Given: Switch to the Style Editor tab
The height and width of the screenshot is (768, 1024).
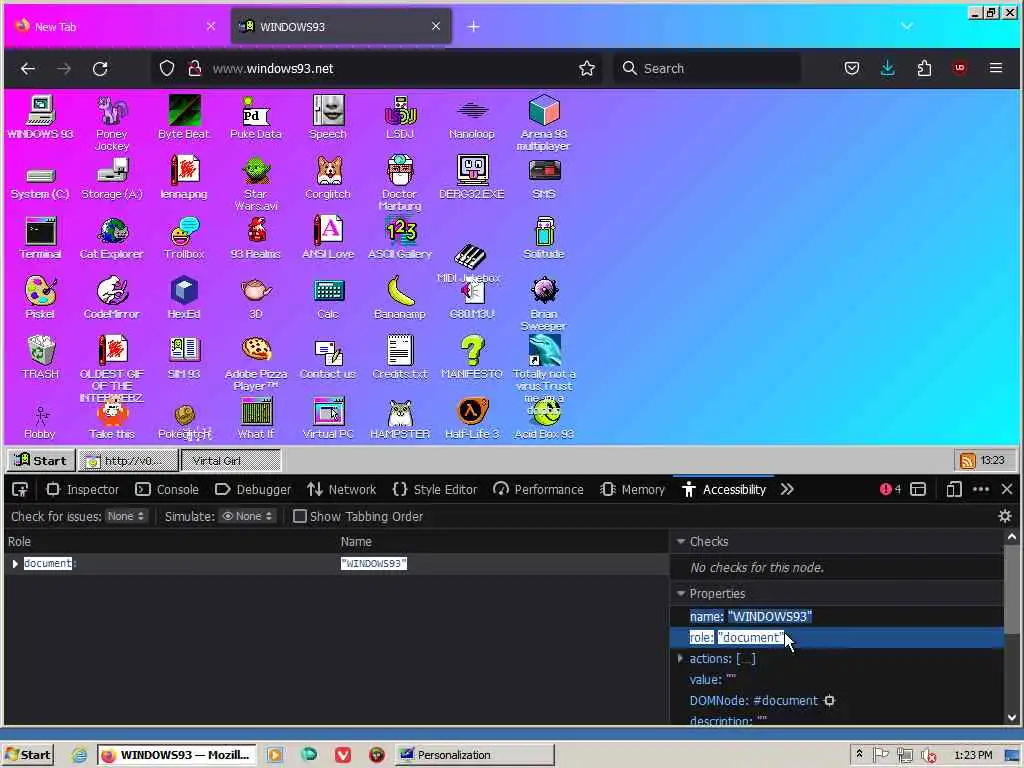Looking at the screenshot, I should [434, 489].
